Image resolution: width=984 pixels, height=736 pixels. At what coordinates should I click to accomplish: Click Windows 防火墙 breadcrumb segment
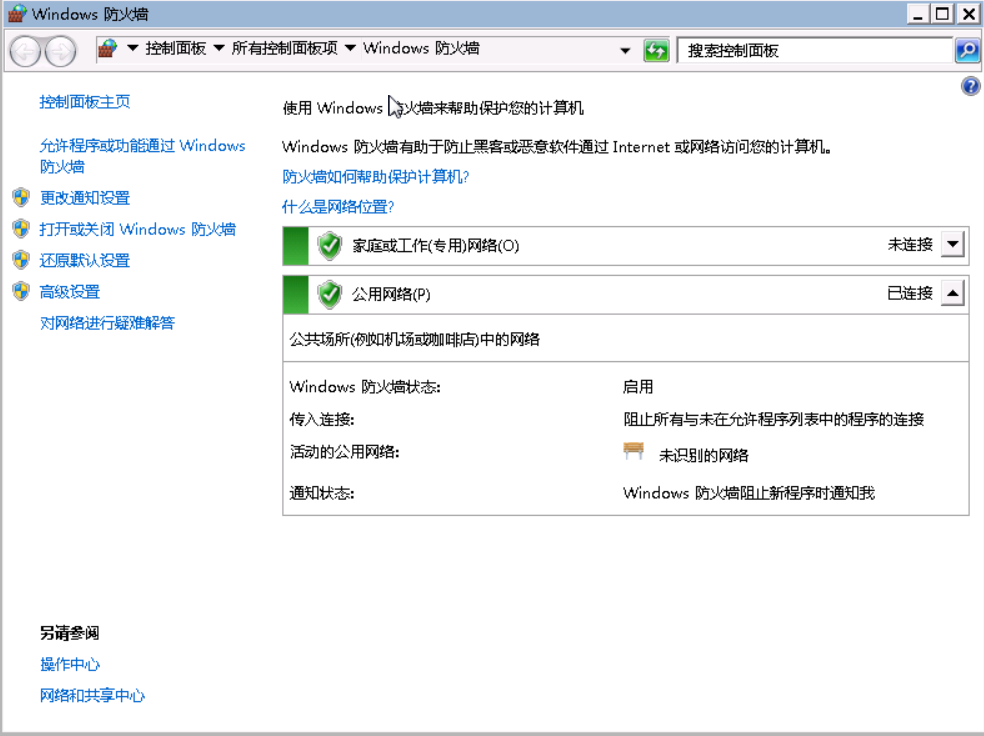coord(421,48)
